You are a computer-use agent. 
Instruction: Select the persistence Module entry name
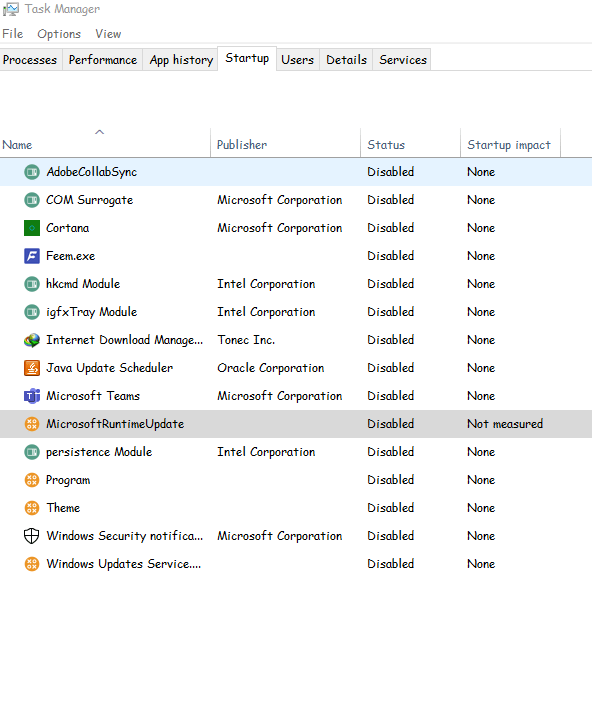(99, 452)
